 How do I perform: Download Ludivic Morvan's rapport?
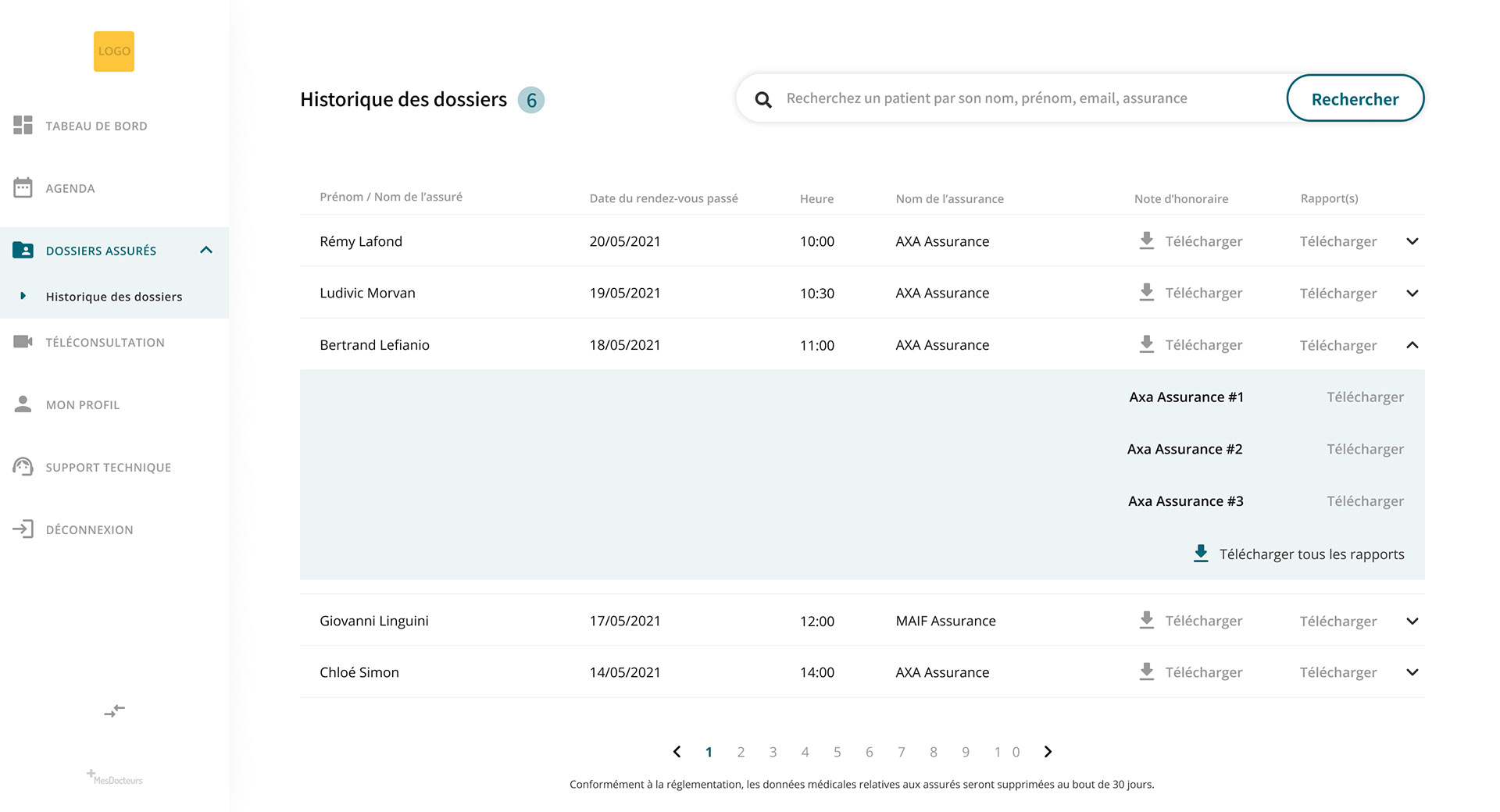tap(1338, 294)
